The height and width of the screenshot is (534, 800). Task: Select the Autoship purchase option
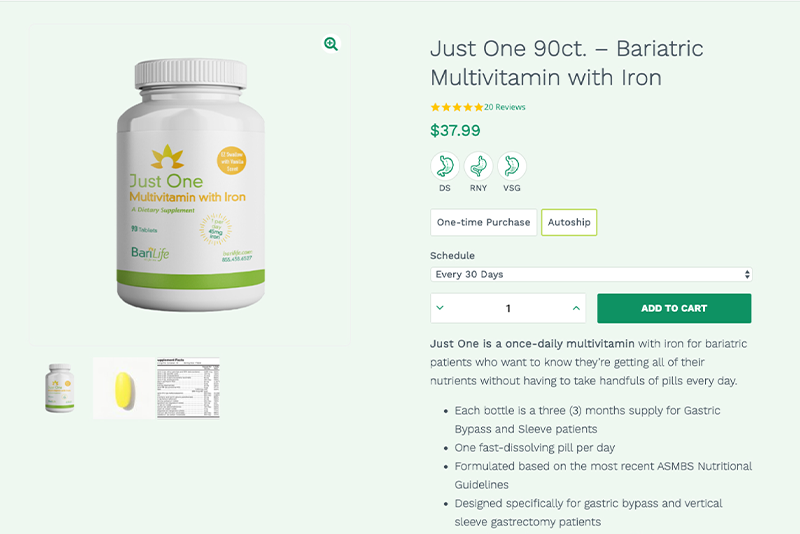569,222
